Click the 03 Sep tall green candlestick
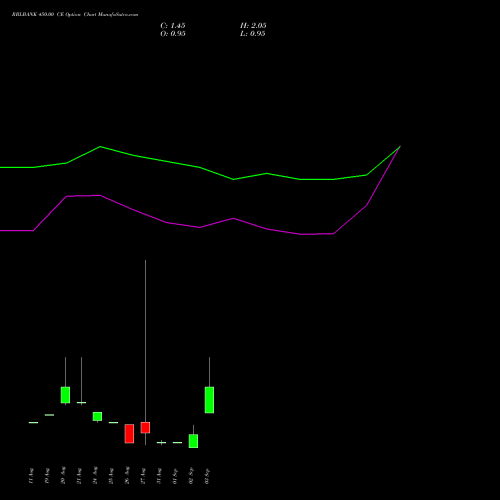Viewport: 500px width, 500px height. pyautogui.click(x=209, y=400)
